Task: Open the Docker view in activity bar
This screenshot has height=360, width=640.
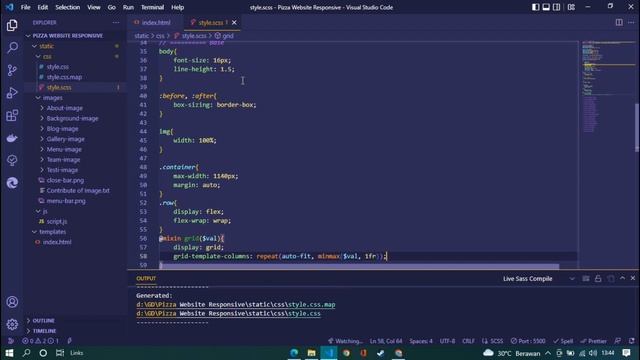Action: pos(12,138)
